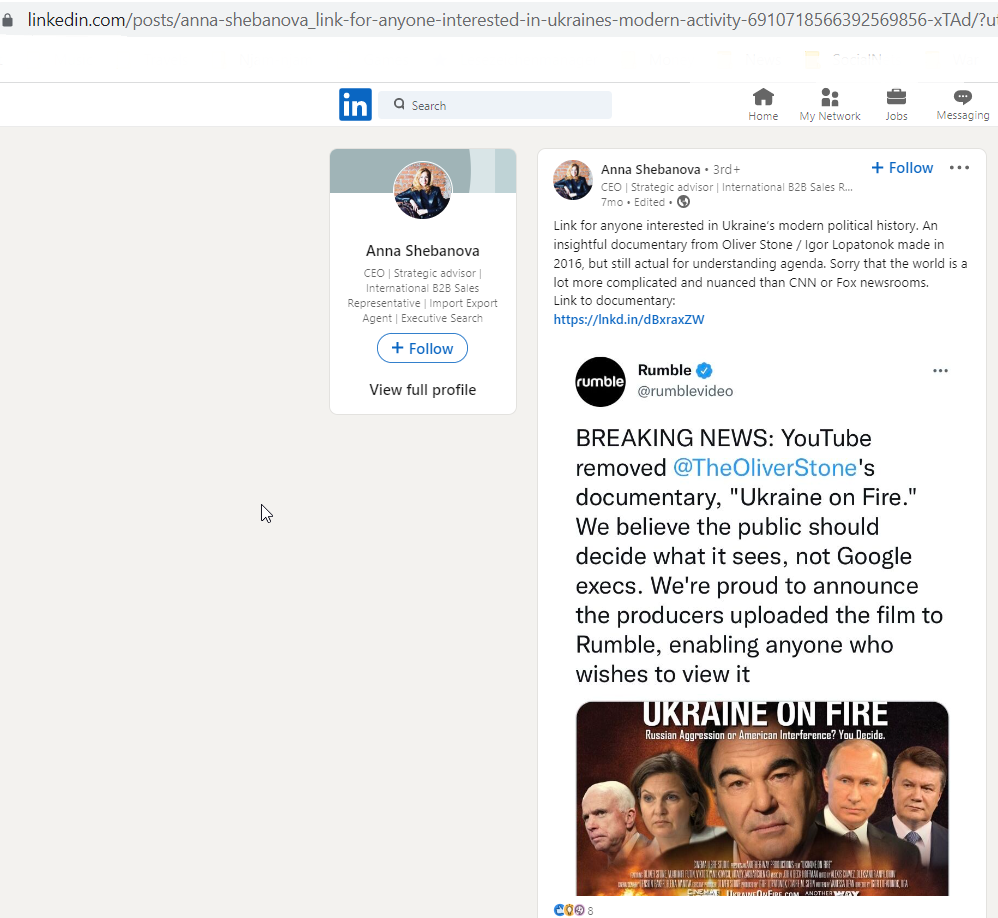
Task: Click the reactions count 8
Action: 590,911
